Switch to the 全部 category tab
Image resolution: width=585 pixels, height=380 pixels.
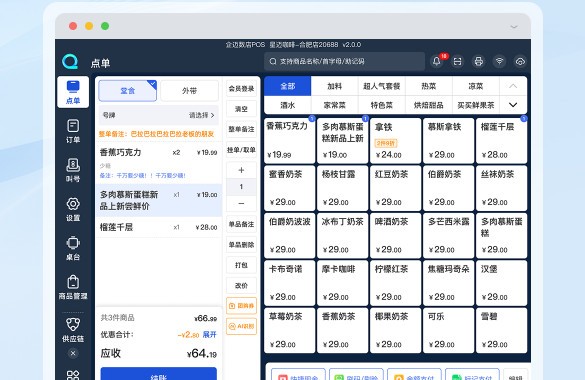(288, 86)
